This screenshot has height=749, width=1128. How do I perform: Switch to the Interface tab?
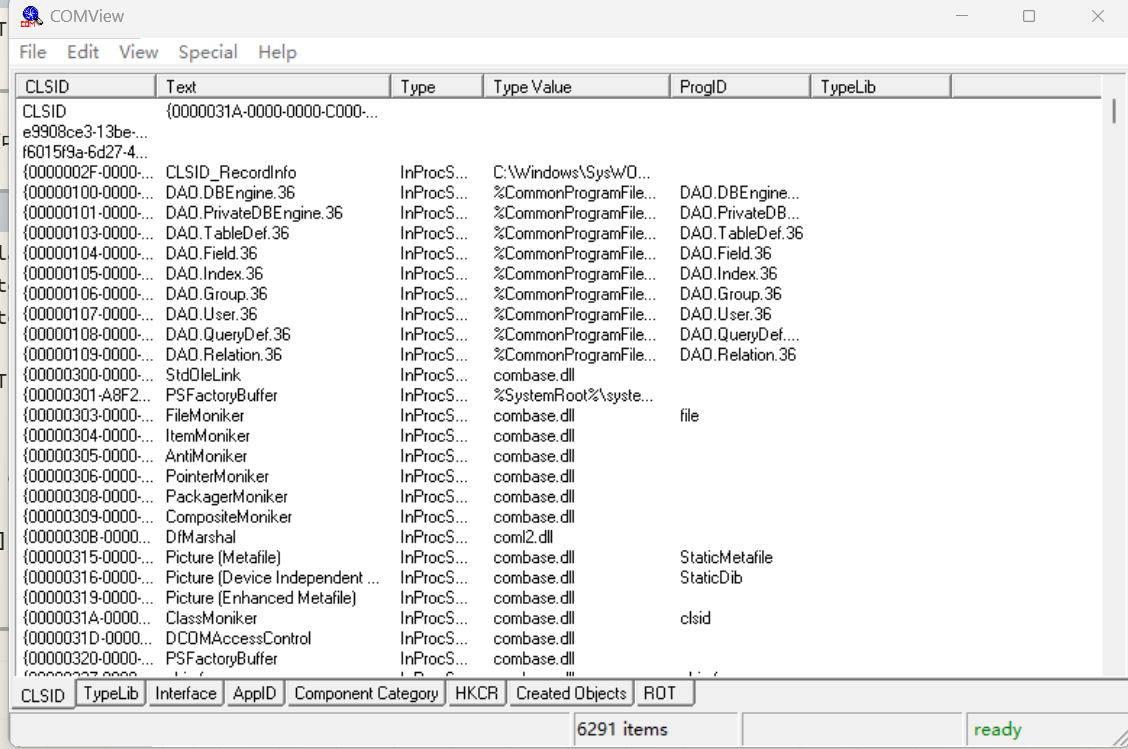(186, 693)
